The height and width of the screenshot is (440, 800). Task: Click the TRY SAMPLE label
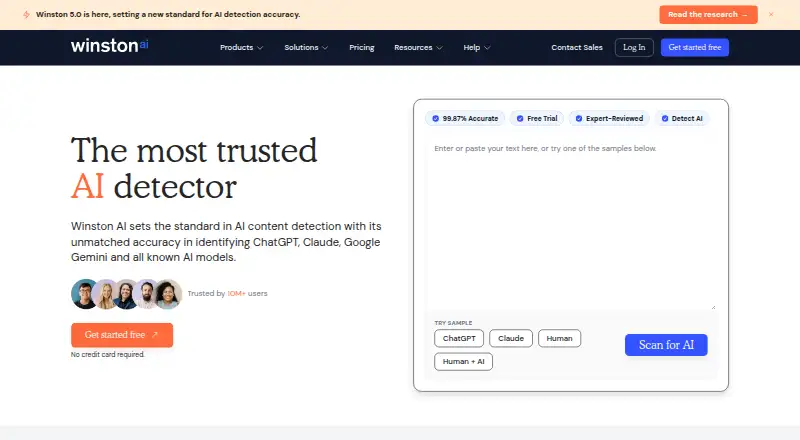(453, 323)
